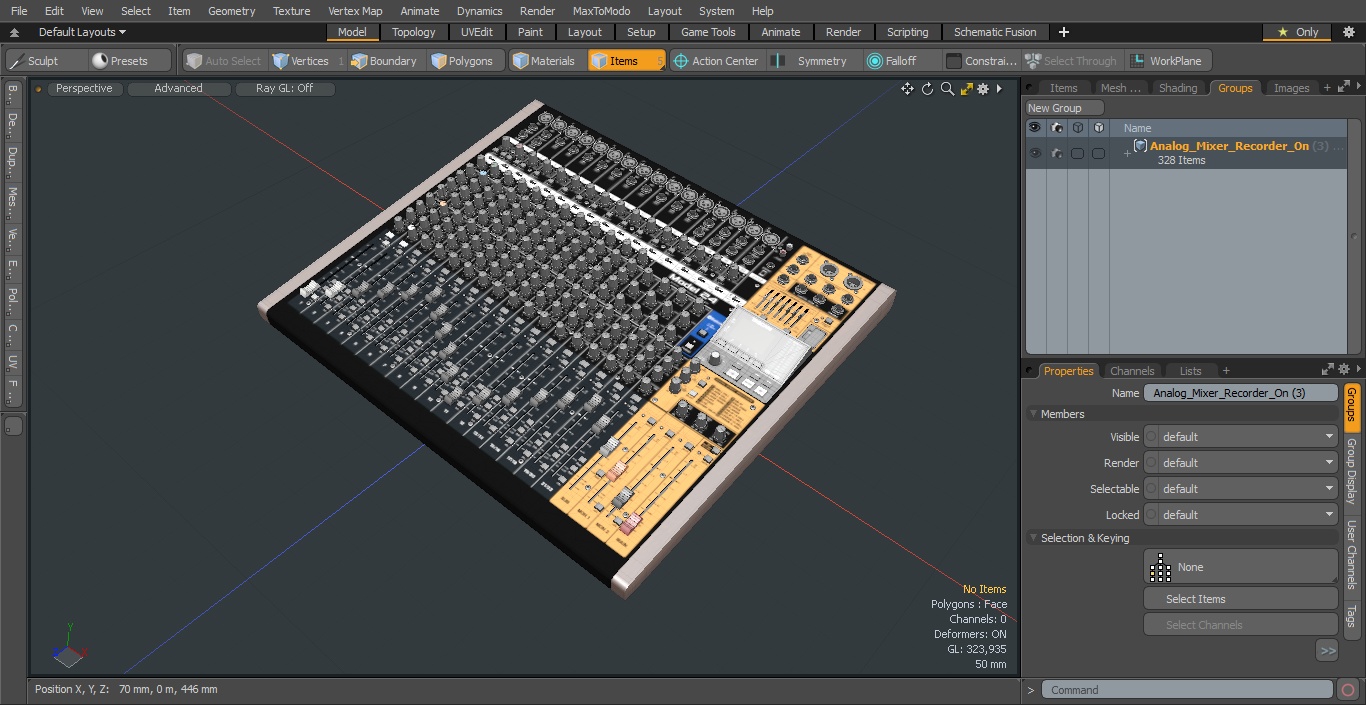1366x705 pixels.
Task: Click the XYZ axis gizmo in viewport
Action: tap(68, 646)
